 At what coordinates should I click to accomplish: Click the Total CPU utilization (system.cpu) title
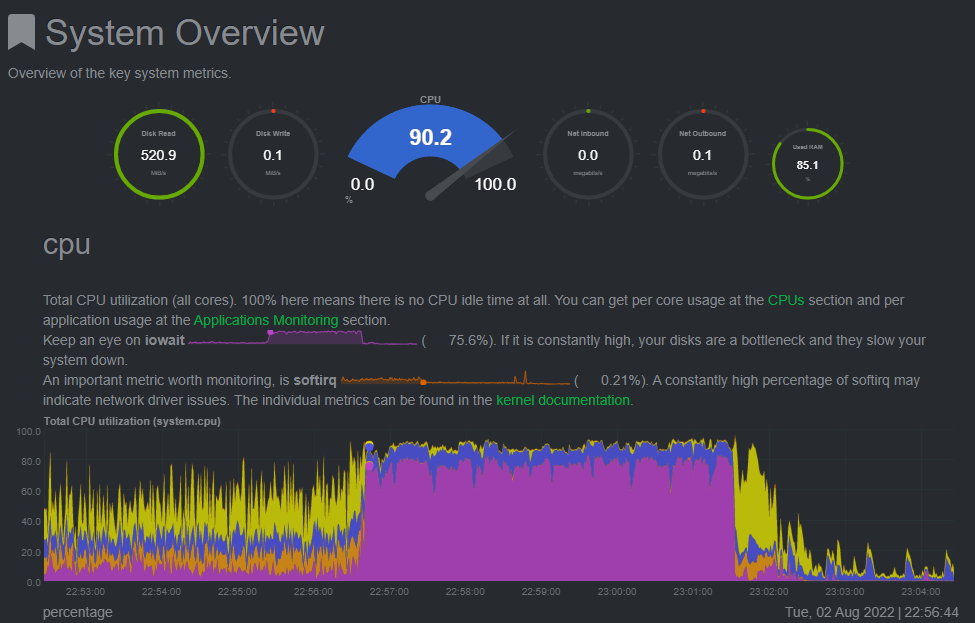pyautogui.click(x=132, y=421)
